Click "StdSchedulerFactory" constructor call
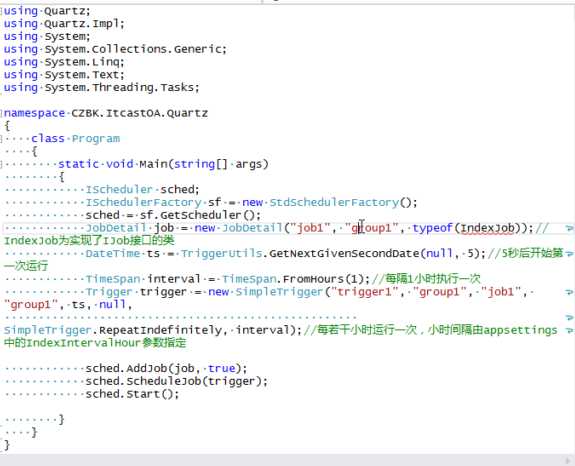 pyautogui.click(x=334, y=202)
